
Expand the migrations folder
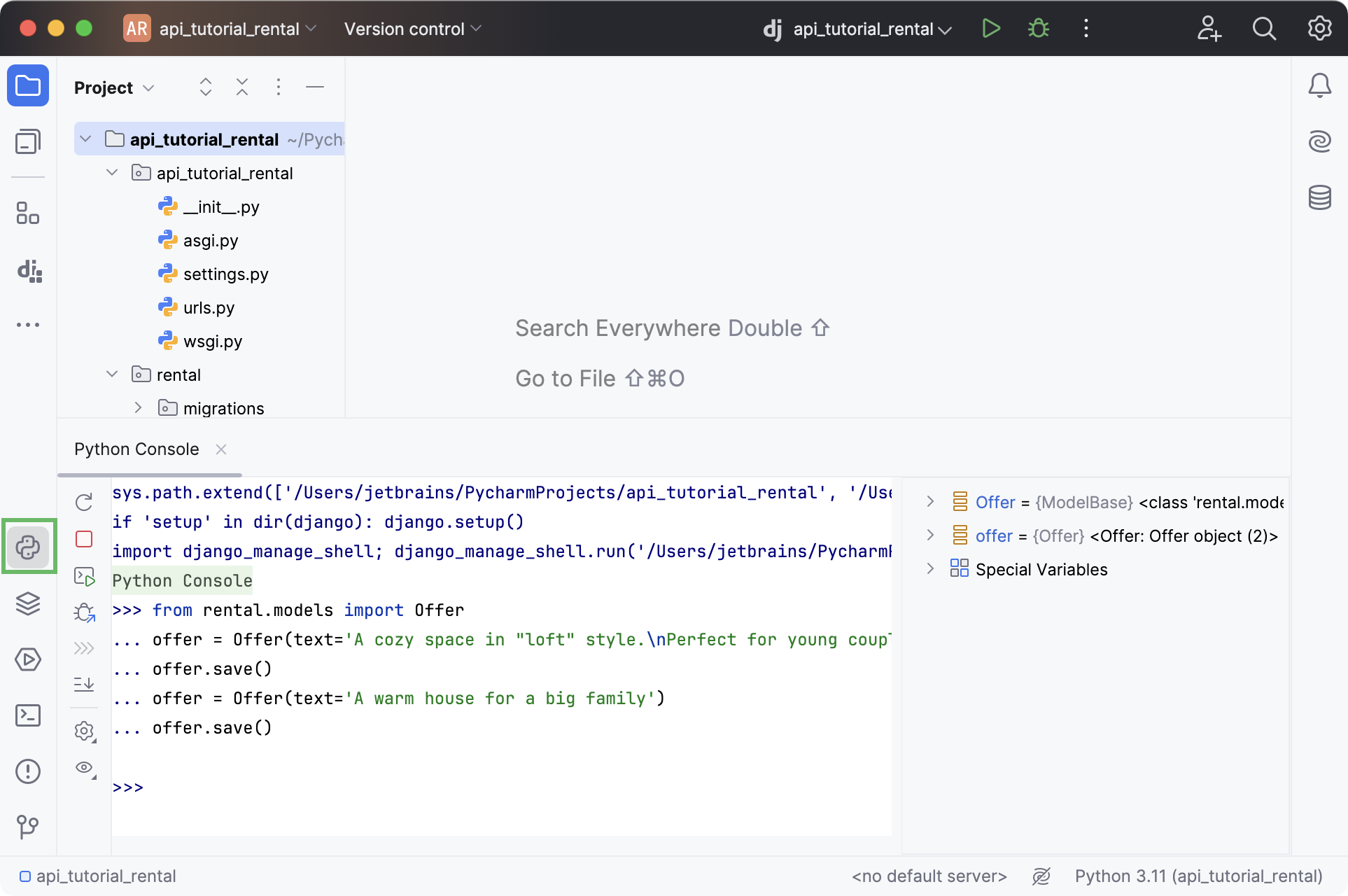tap(138, 407)
